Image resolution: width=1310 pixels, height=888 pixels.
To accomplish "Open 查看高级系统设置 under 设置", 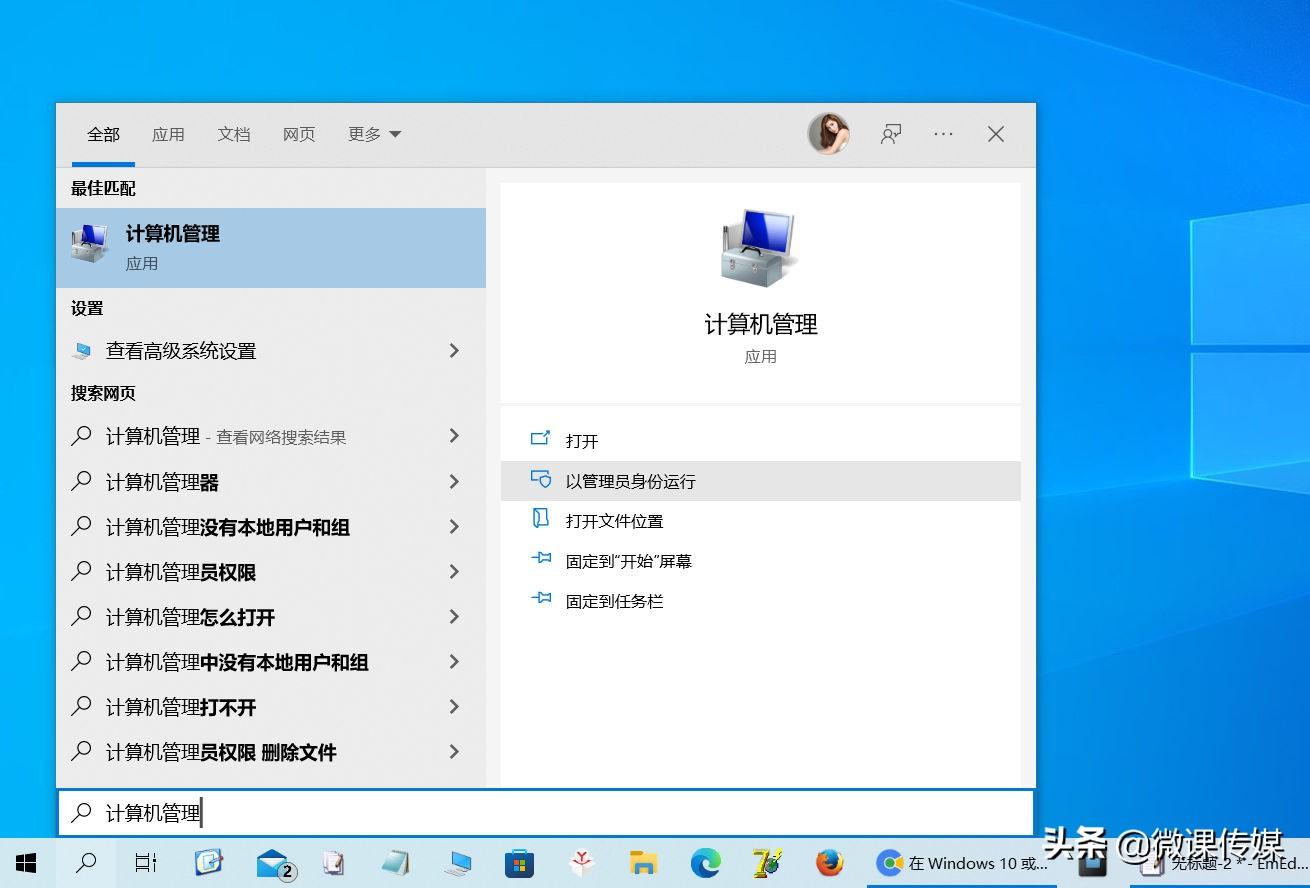I will click(180, 351).
